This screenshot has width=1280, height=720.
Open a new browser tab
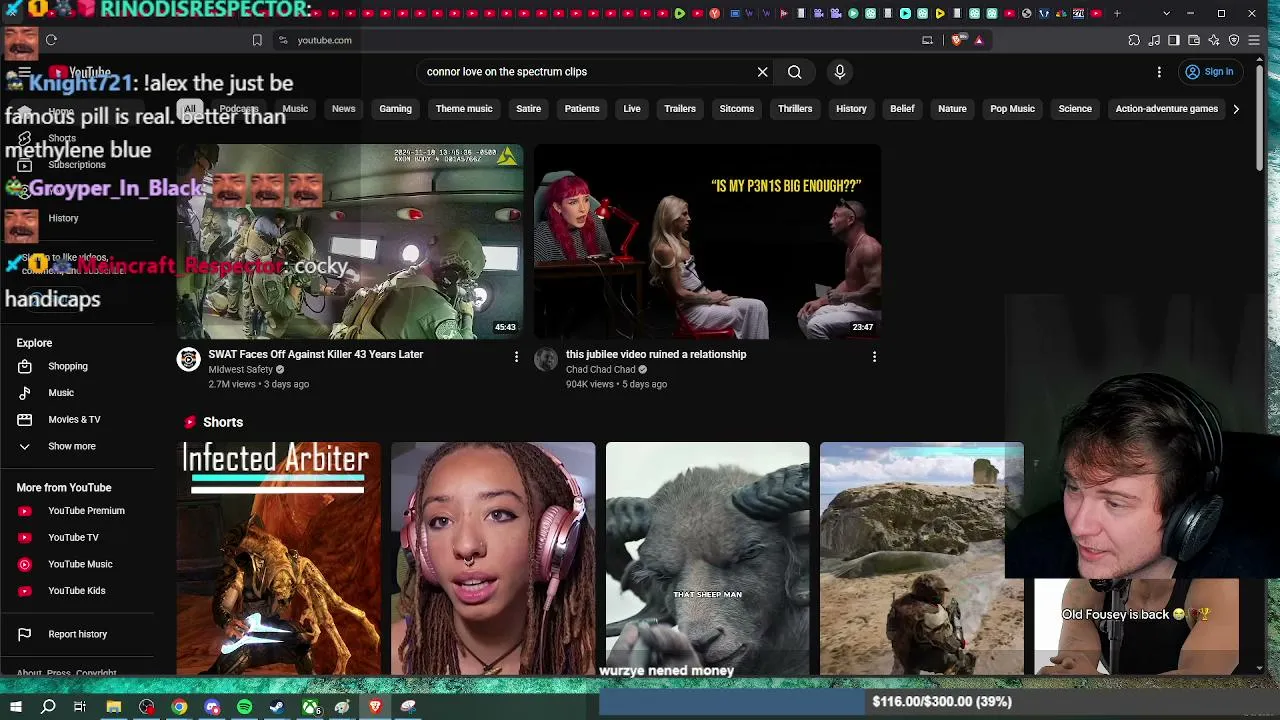click(x=1117, y=13)
